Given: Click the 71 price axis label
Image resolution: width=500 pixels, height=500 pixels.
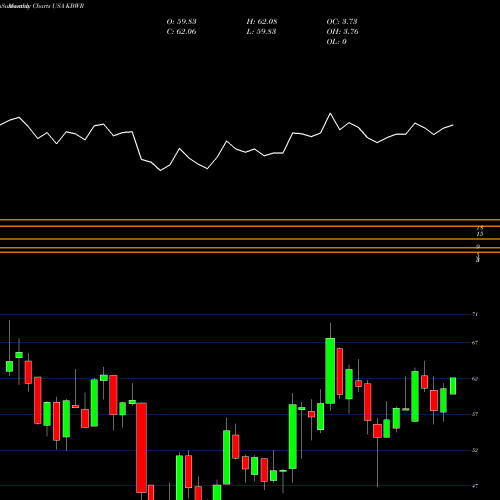Looking at the screenshot, I should 475,314.
